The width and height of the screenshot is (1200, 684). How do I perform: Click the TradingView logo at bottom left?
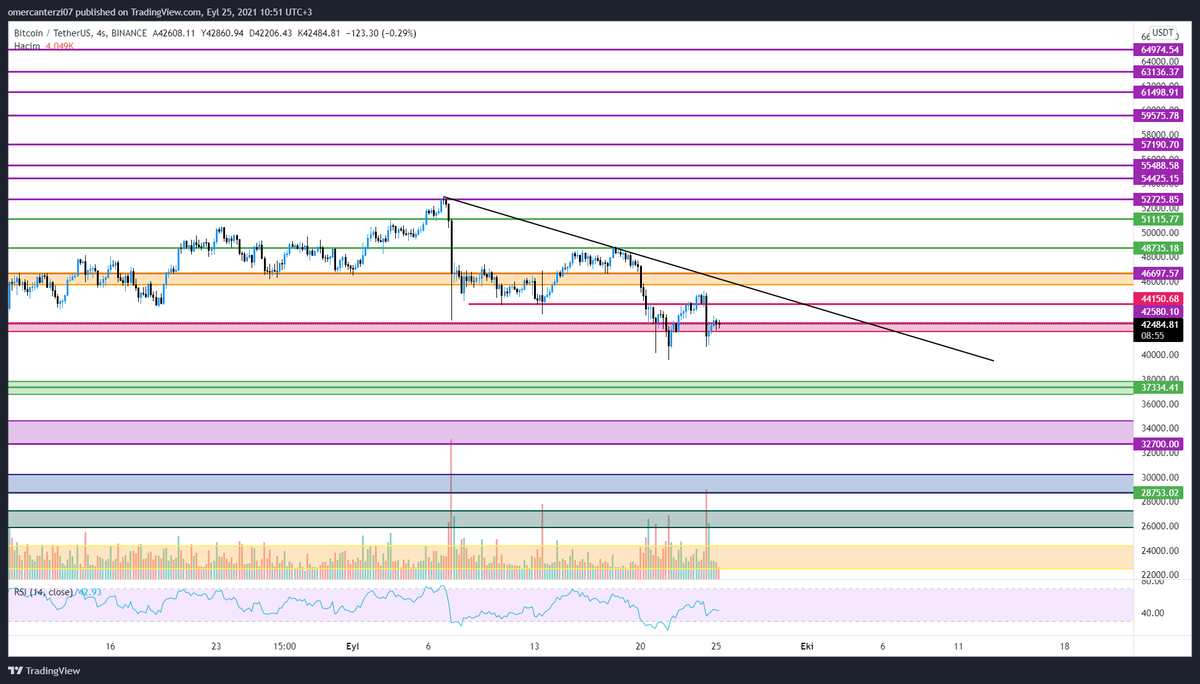[44, 671]
